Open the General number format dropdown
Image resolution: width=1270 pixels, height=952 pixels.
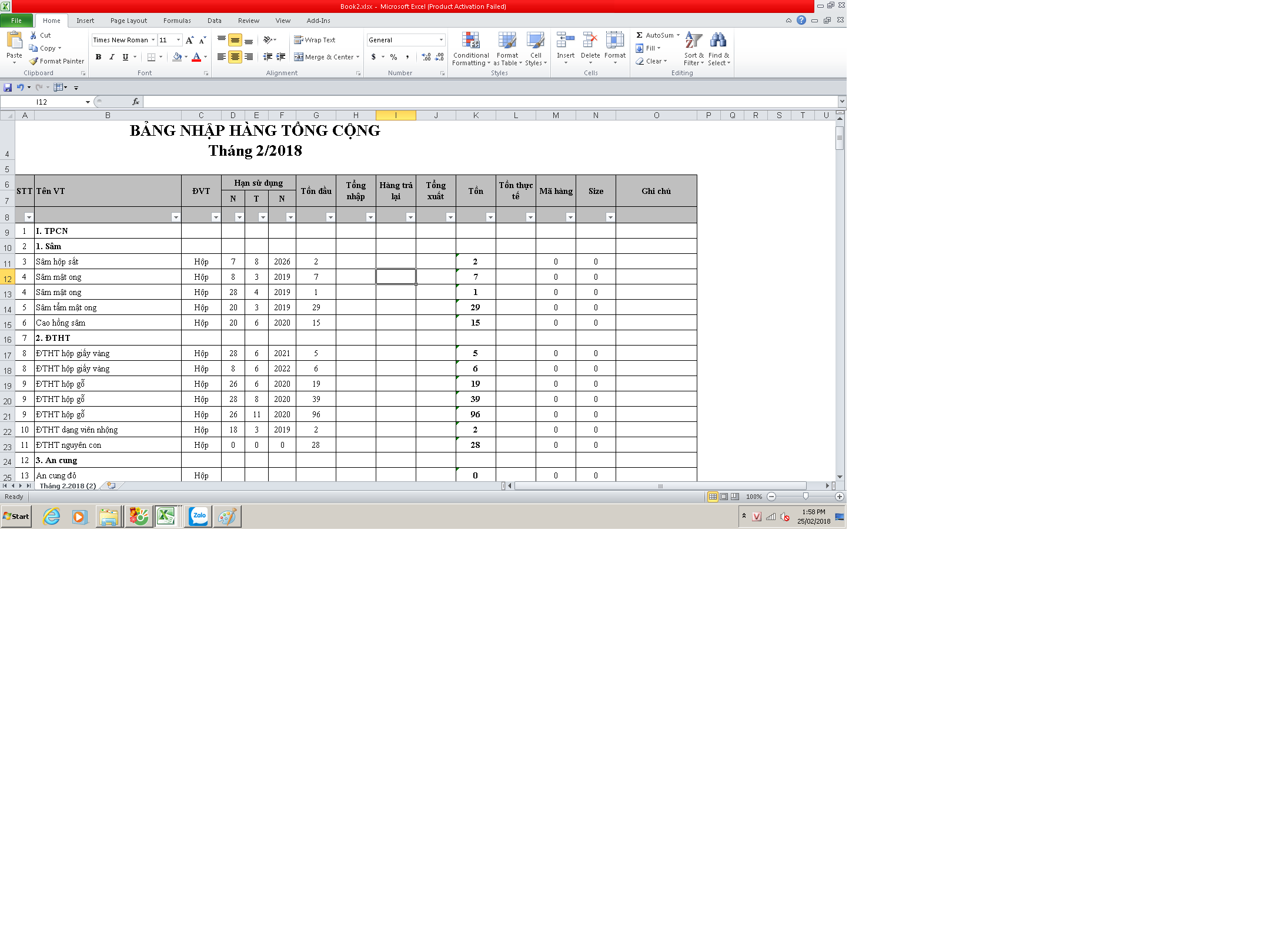coord(441,40)
